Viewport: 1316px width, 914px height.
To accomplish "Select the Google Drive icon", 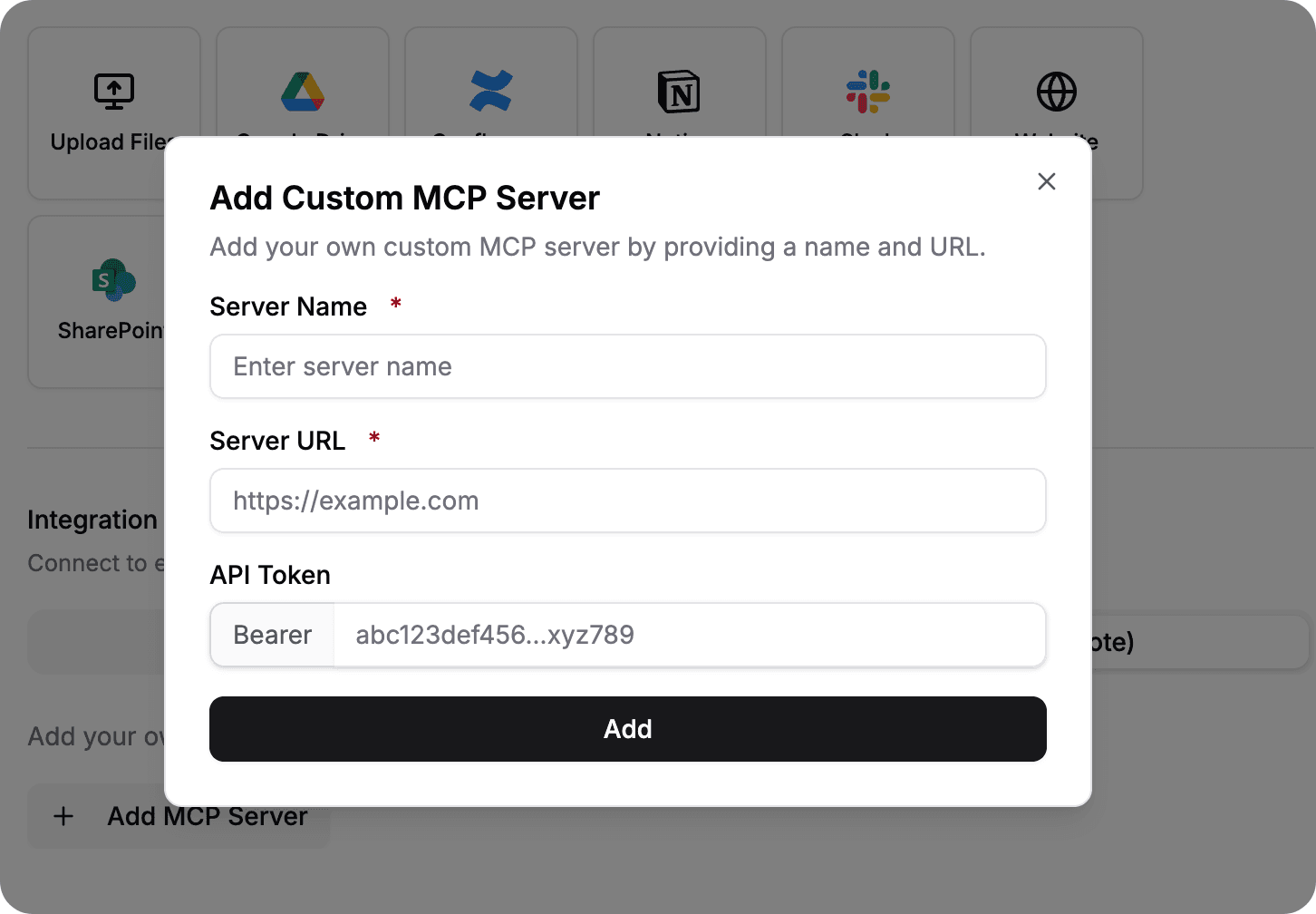I will click(x=303, y=92).
